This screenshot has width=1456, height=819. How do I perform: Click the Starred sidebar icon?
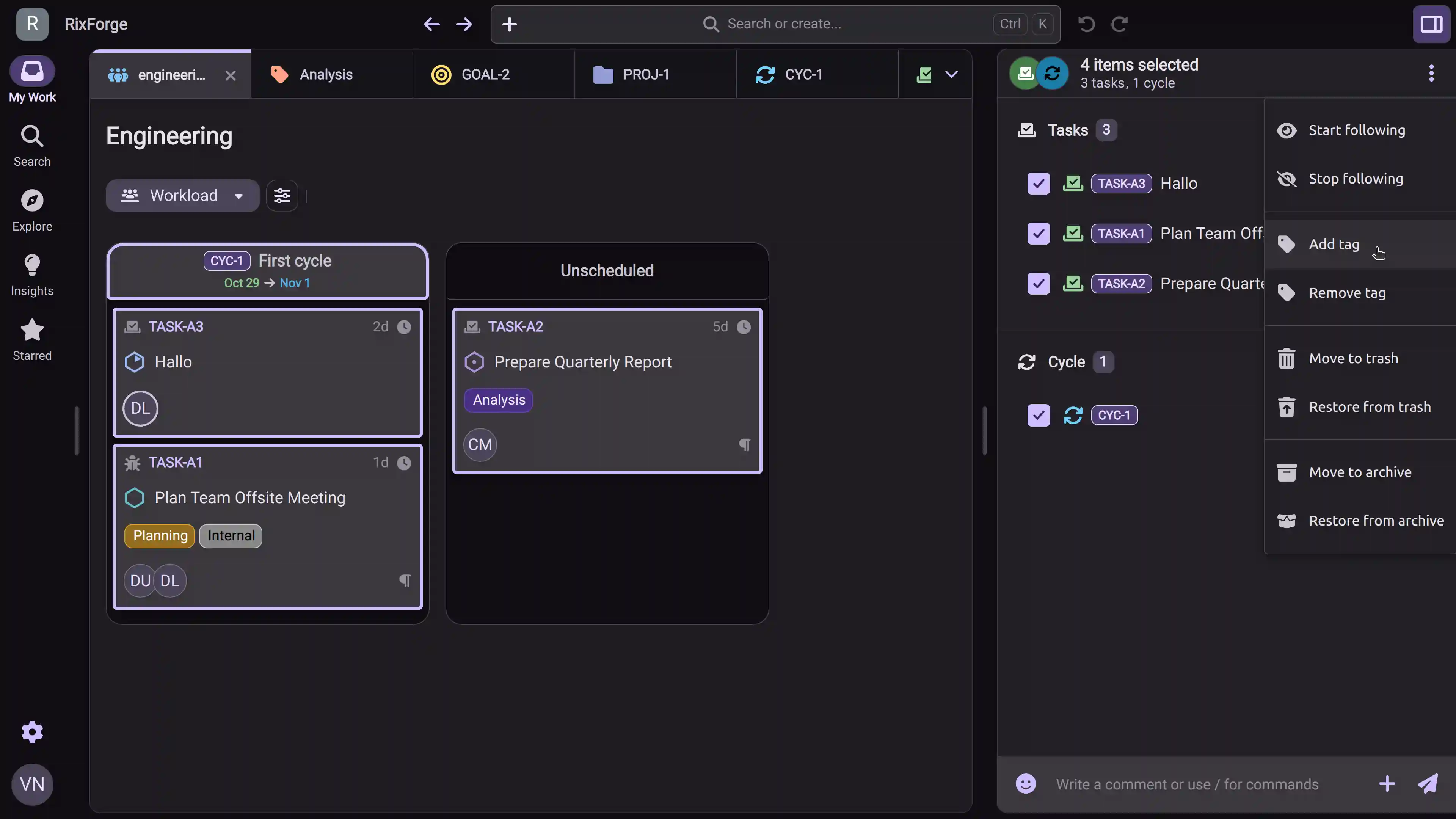[x=32, y=331]
